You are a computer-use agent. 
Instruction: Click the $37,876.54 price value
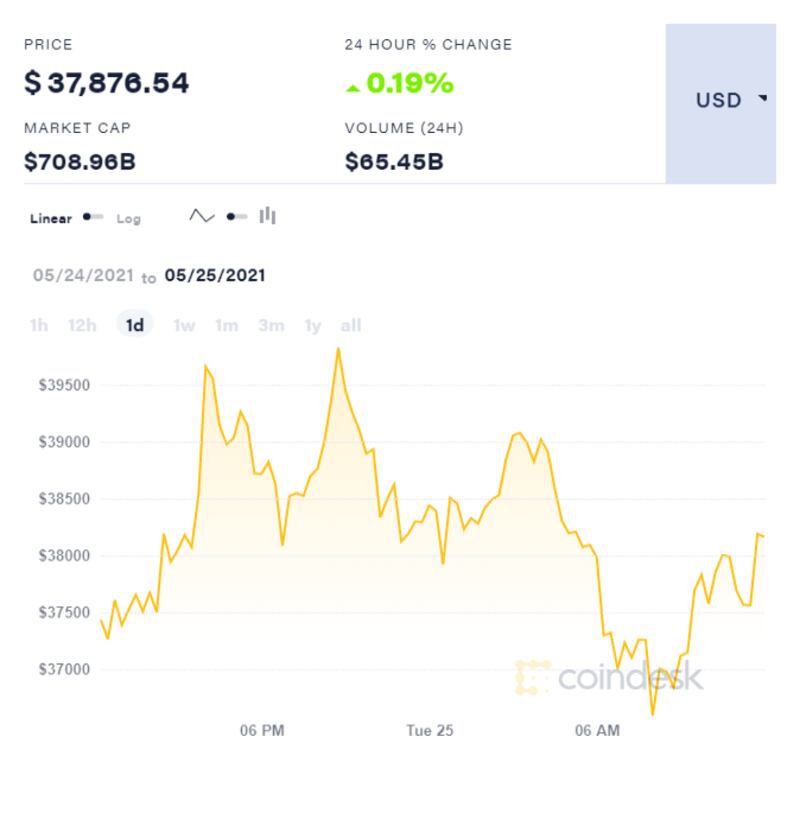point(107,83)
